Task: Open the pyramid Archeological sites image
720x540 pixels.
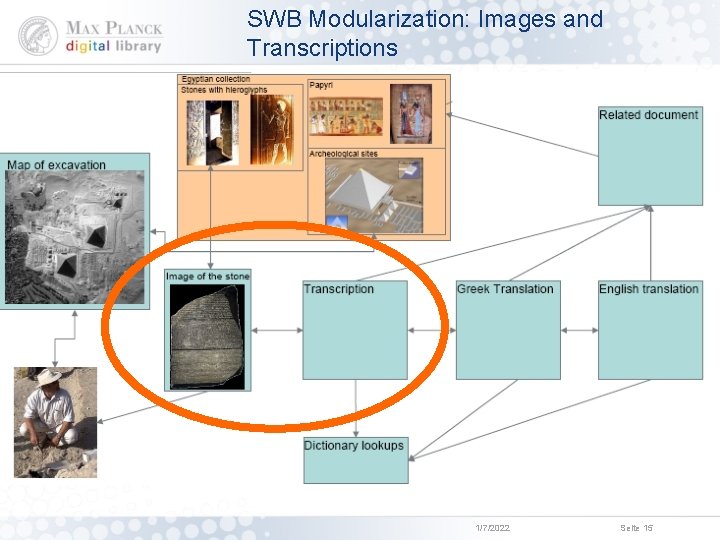Action: pos(374,195)
